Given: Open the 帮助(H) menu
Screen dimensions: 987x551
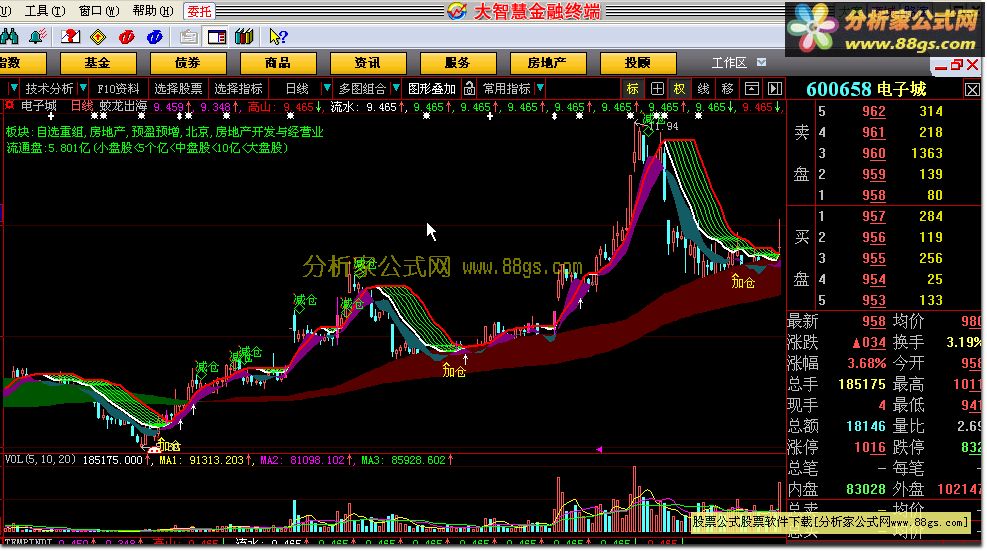Looking at the screenshot, I should click(x=153, y=11).
